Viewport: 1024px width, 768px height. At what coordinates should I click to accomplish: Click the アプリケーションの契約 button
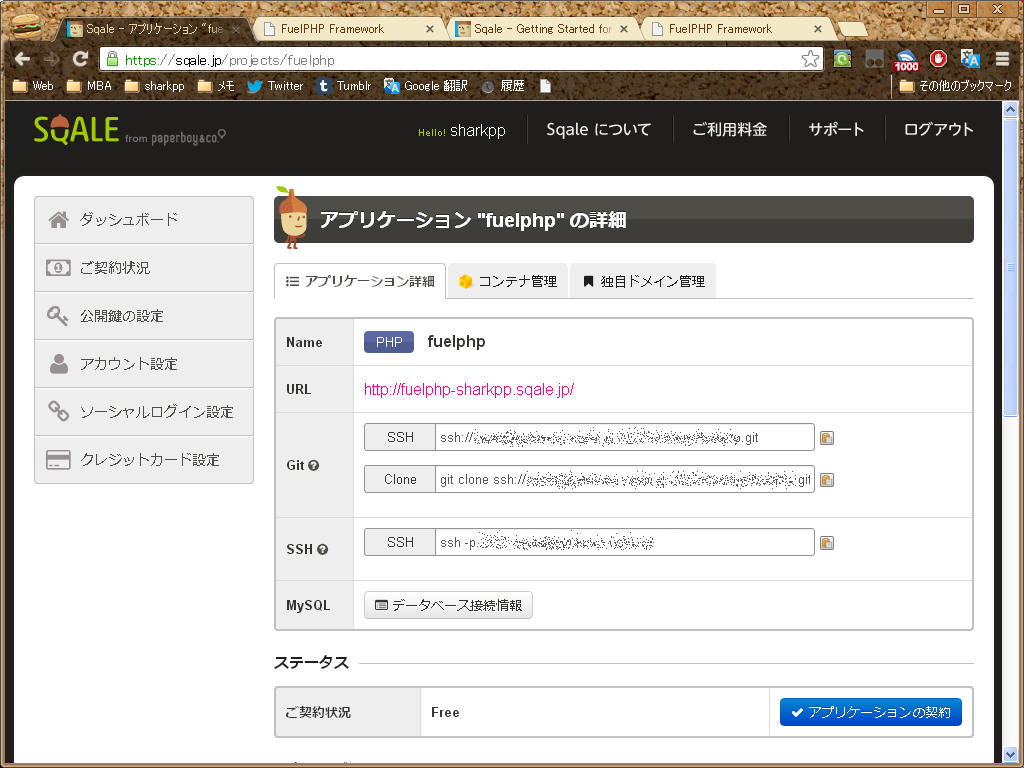pyautogui.click(x=871, y=712)
